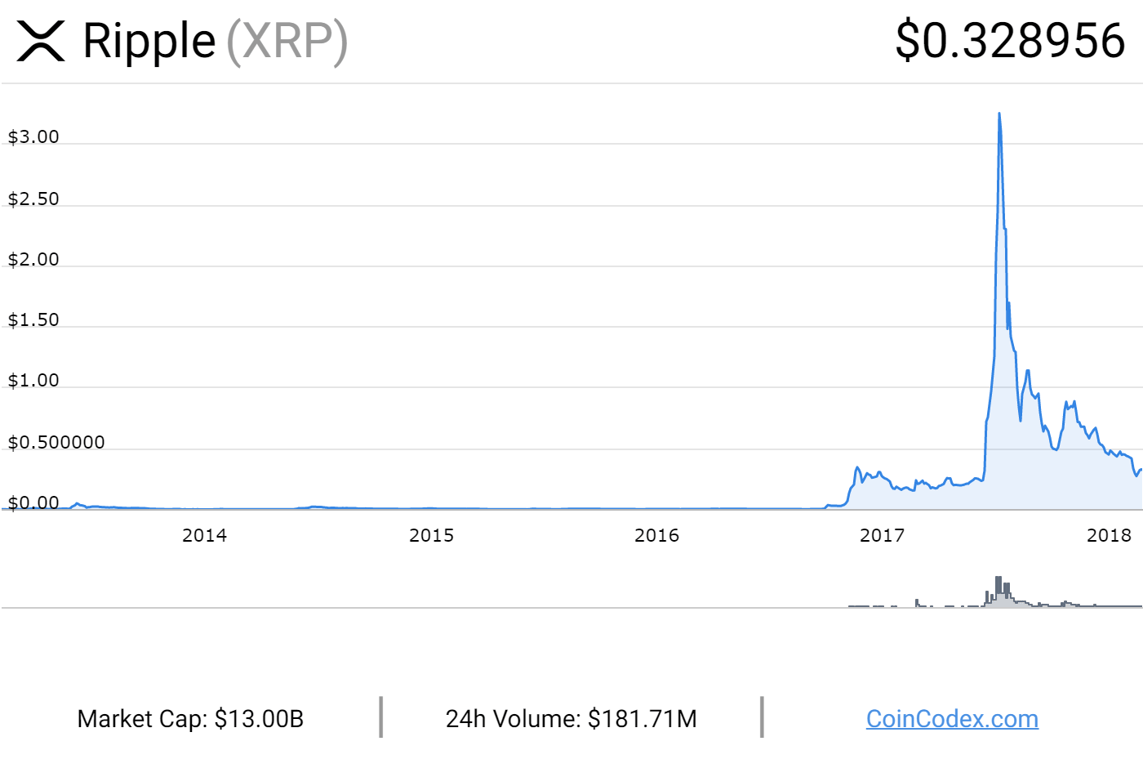This screenshot has height=768, width=1143.
Task: Click the $2.00 price axis label
Action: point(34,259)
